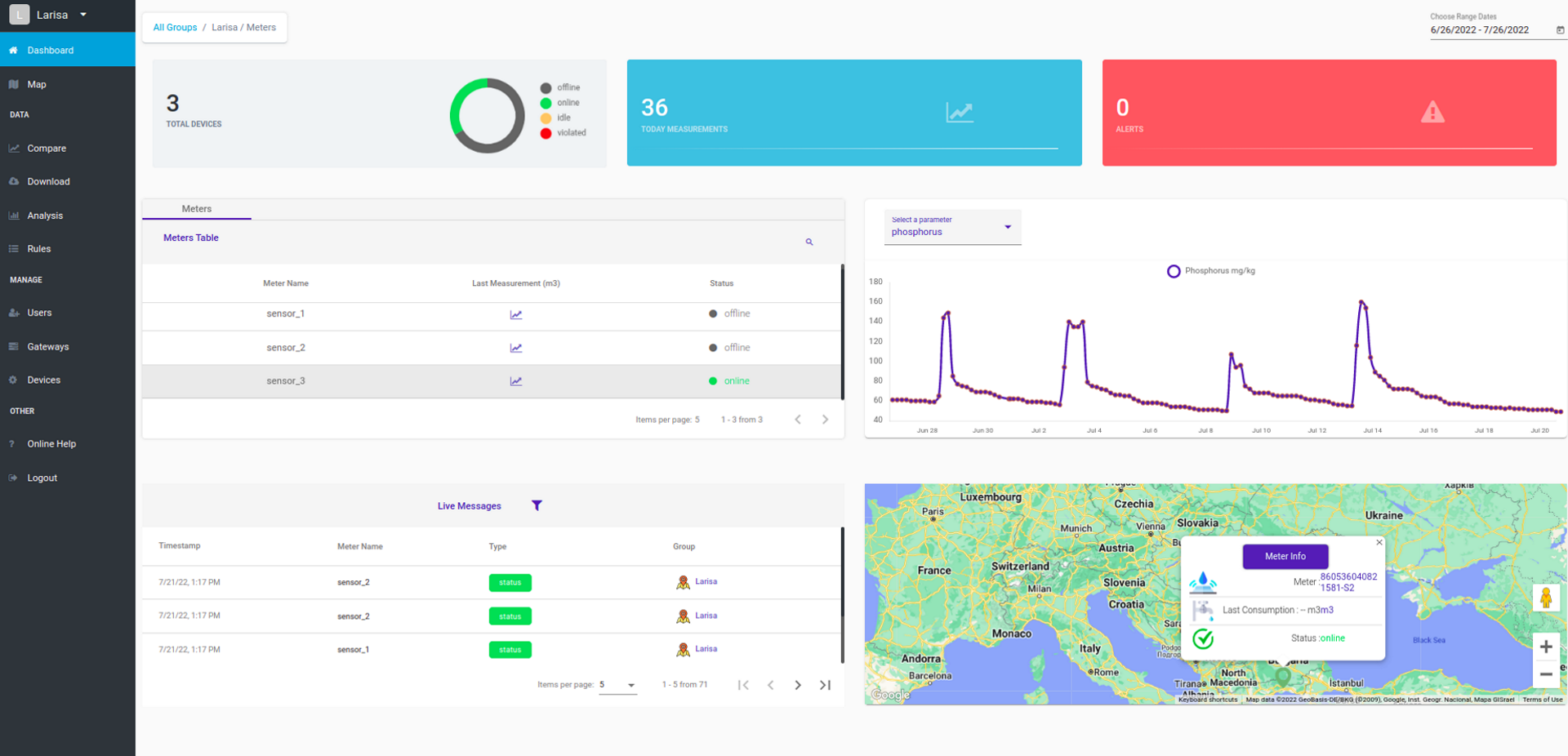Open map Keyboard shortcuts

tap(1208, 700)
